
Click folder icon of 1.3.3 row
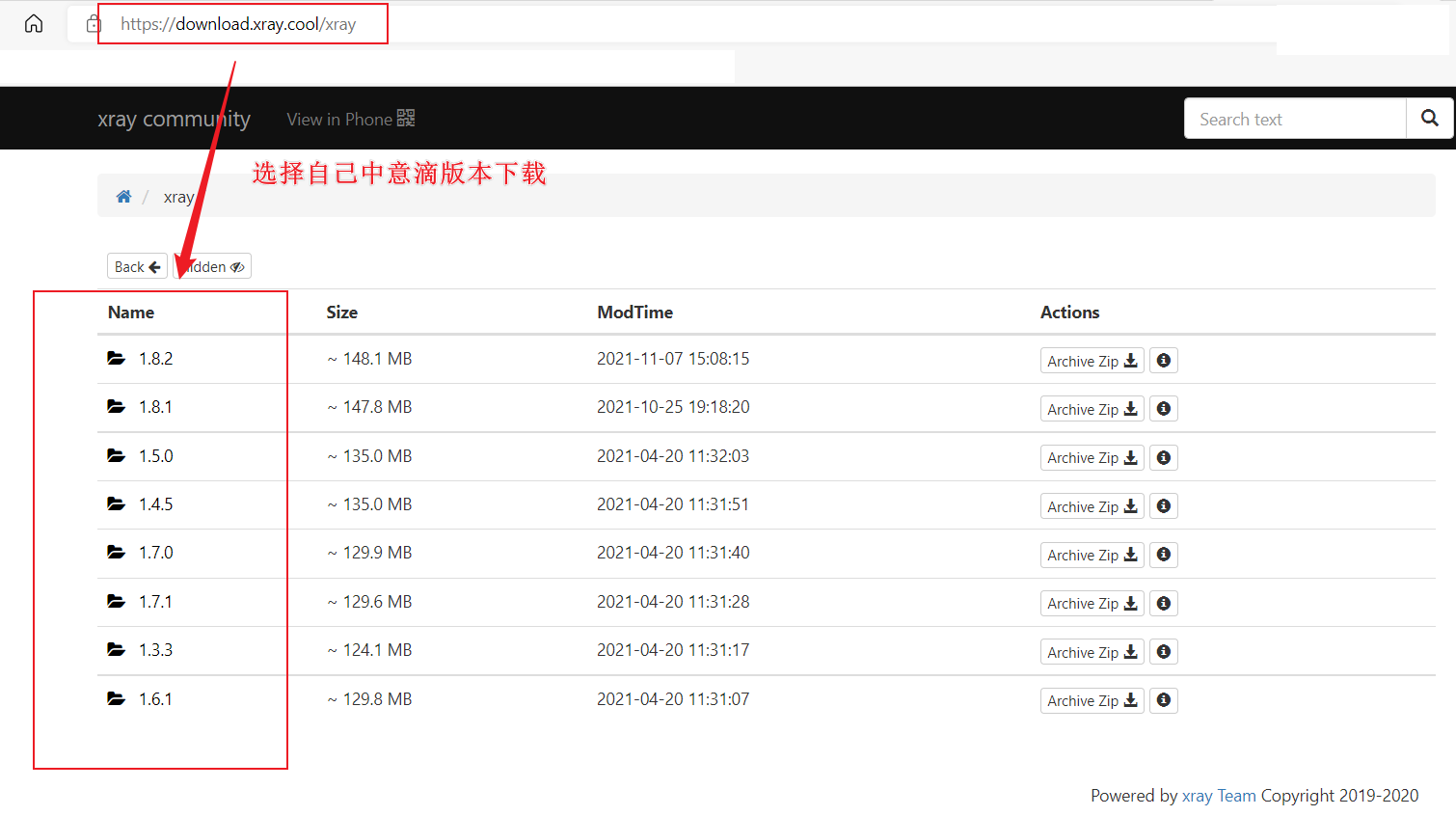point(117,649)
